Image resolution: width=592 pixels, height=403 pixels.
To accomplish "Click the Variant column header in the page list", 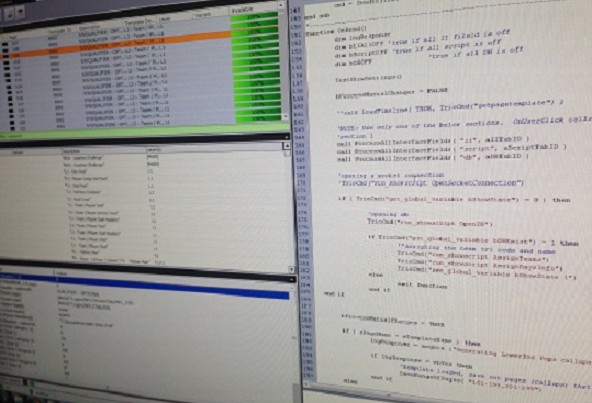I will pyautogui.click(x=211, y=15).
